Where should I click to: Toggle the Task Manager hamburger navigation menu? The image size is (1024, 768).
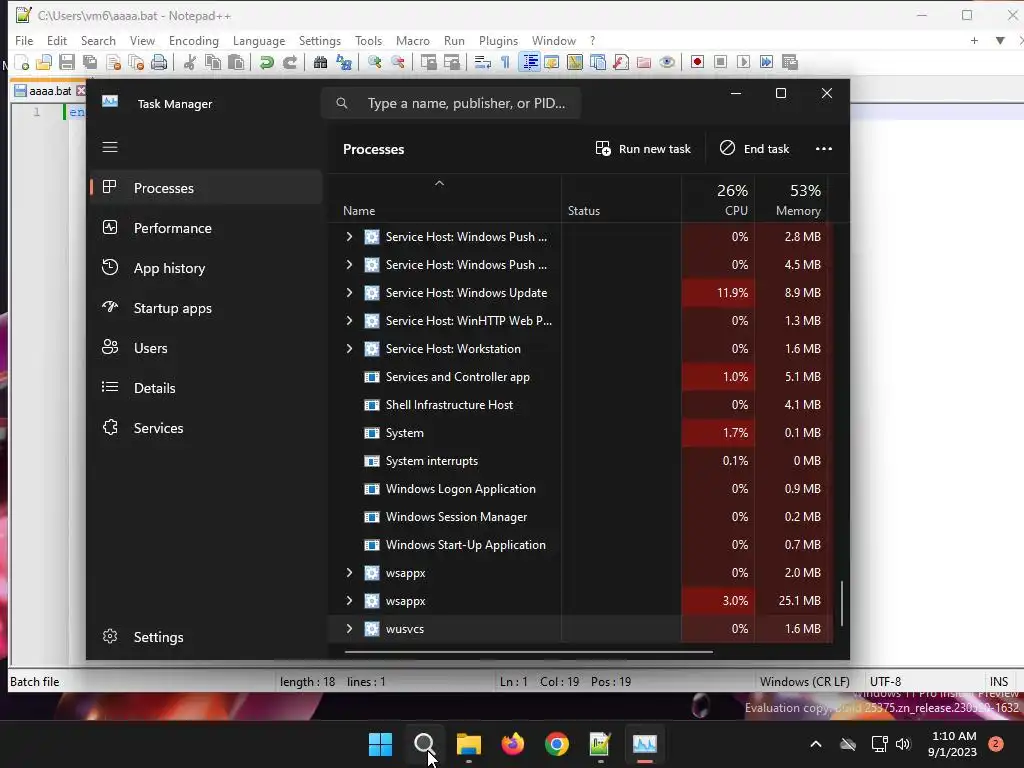pos(110,147)
